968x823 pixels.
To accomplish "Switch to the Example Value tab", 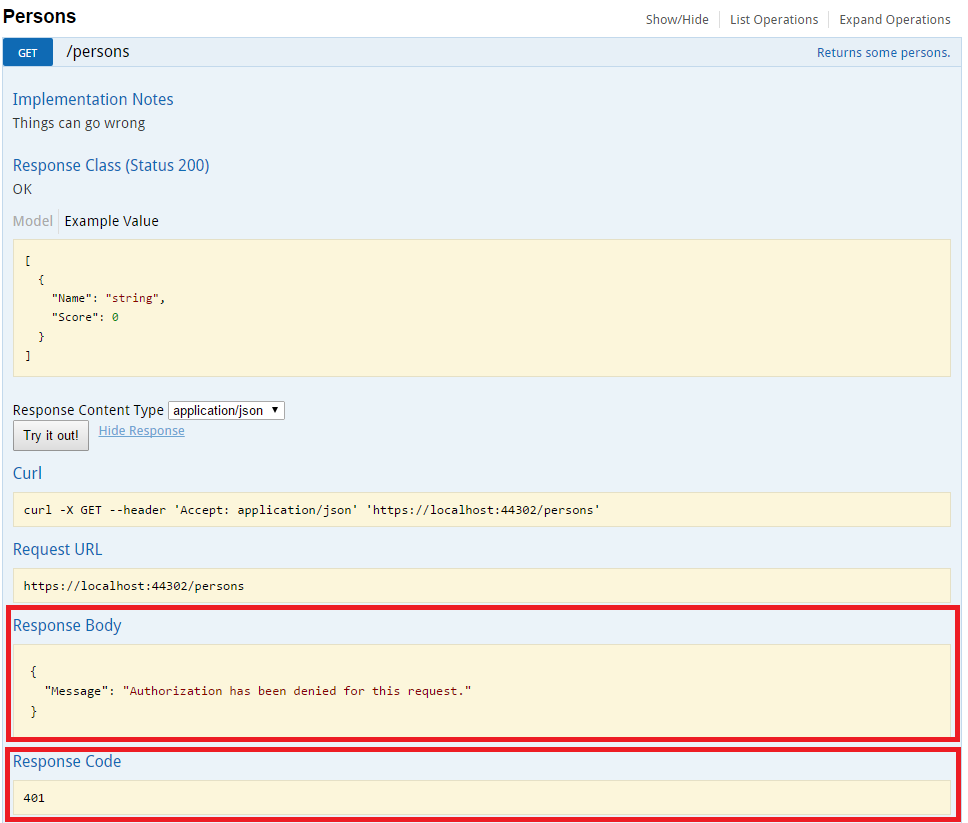I will 112,221.
